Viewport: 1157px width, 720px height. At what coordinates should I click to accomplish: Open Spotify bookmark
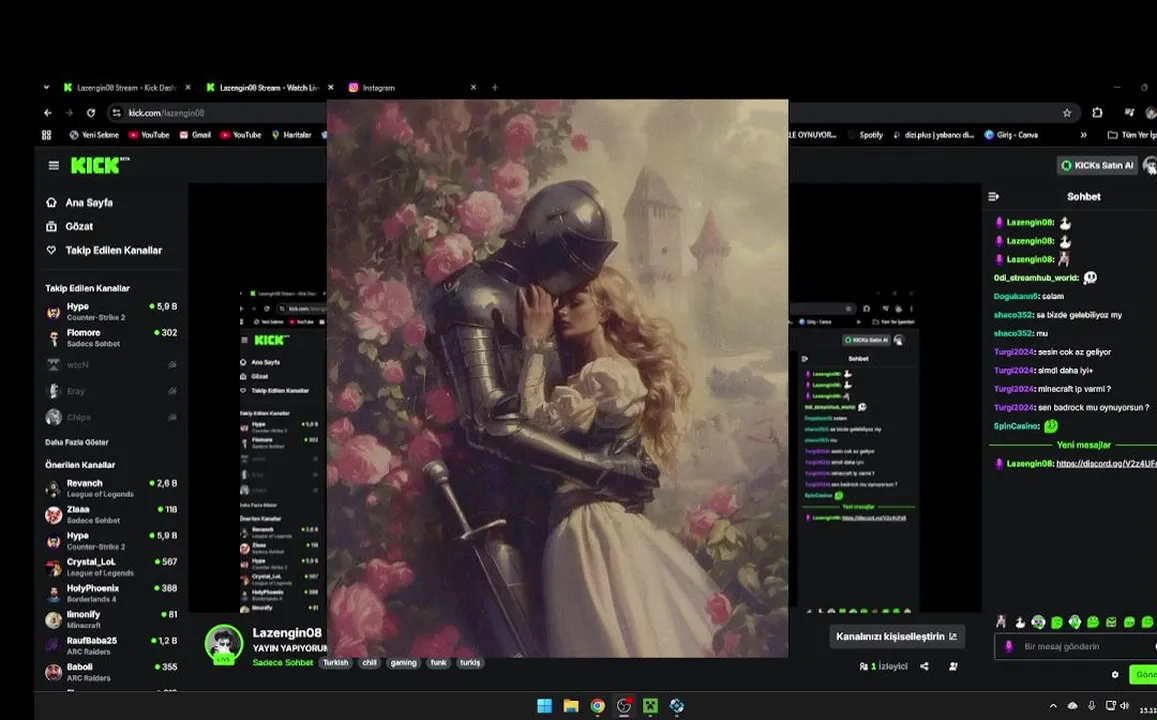(866, 135)
